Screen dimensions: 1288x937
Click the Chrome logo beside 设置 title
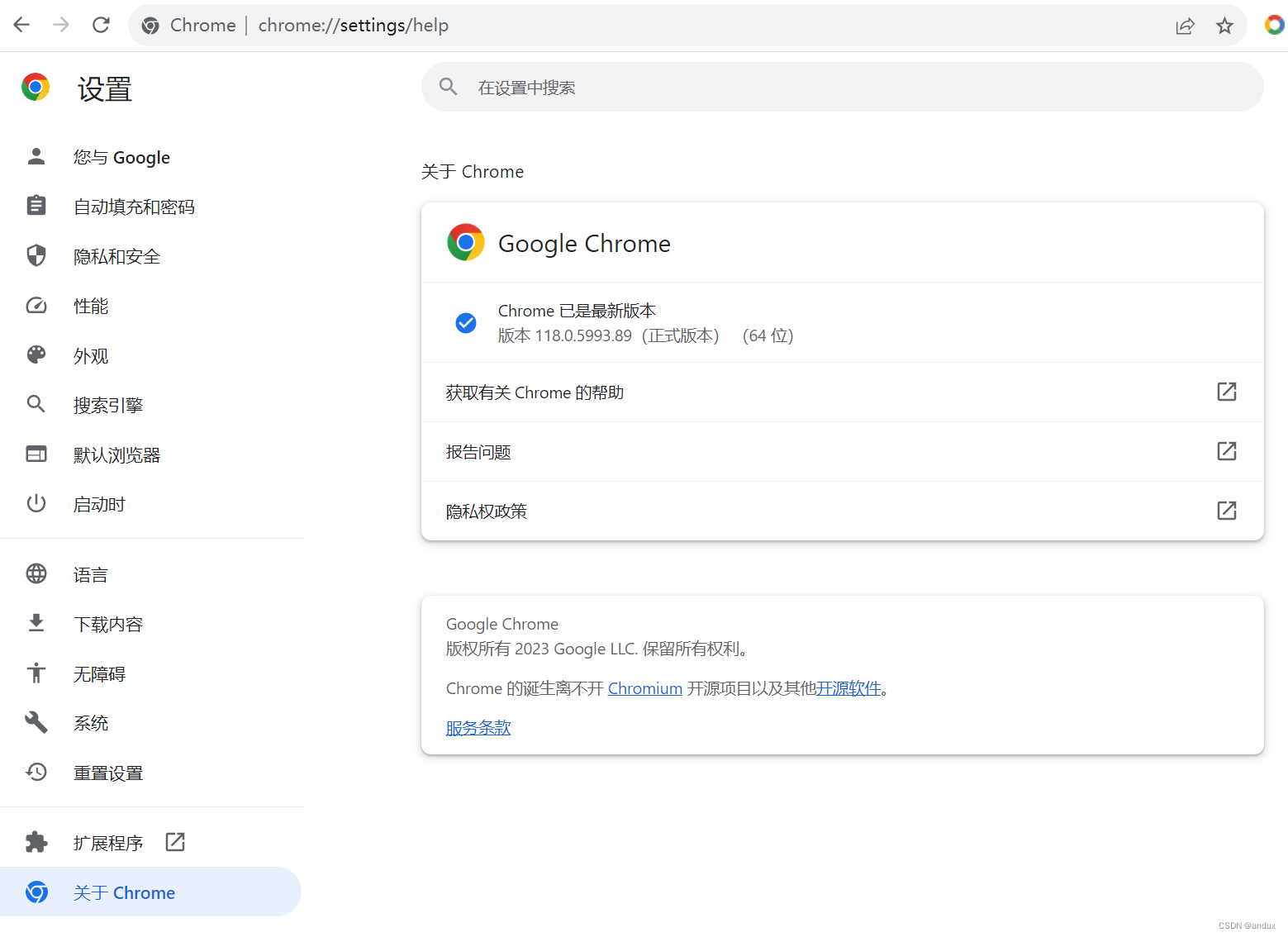[x=36, y=87]
